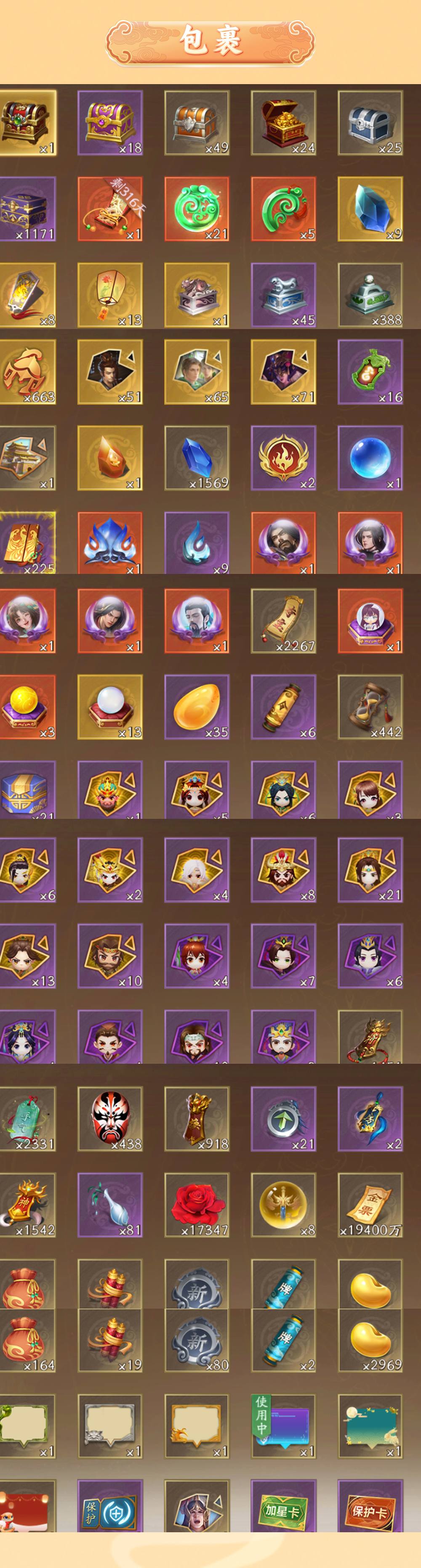Select the green upgrade arrow item x21
Screen dimensions: 421x1568
[283, 1119]
